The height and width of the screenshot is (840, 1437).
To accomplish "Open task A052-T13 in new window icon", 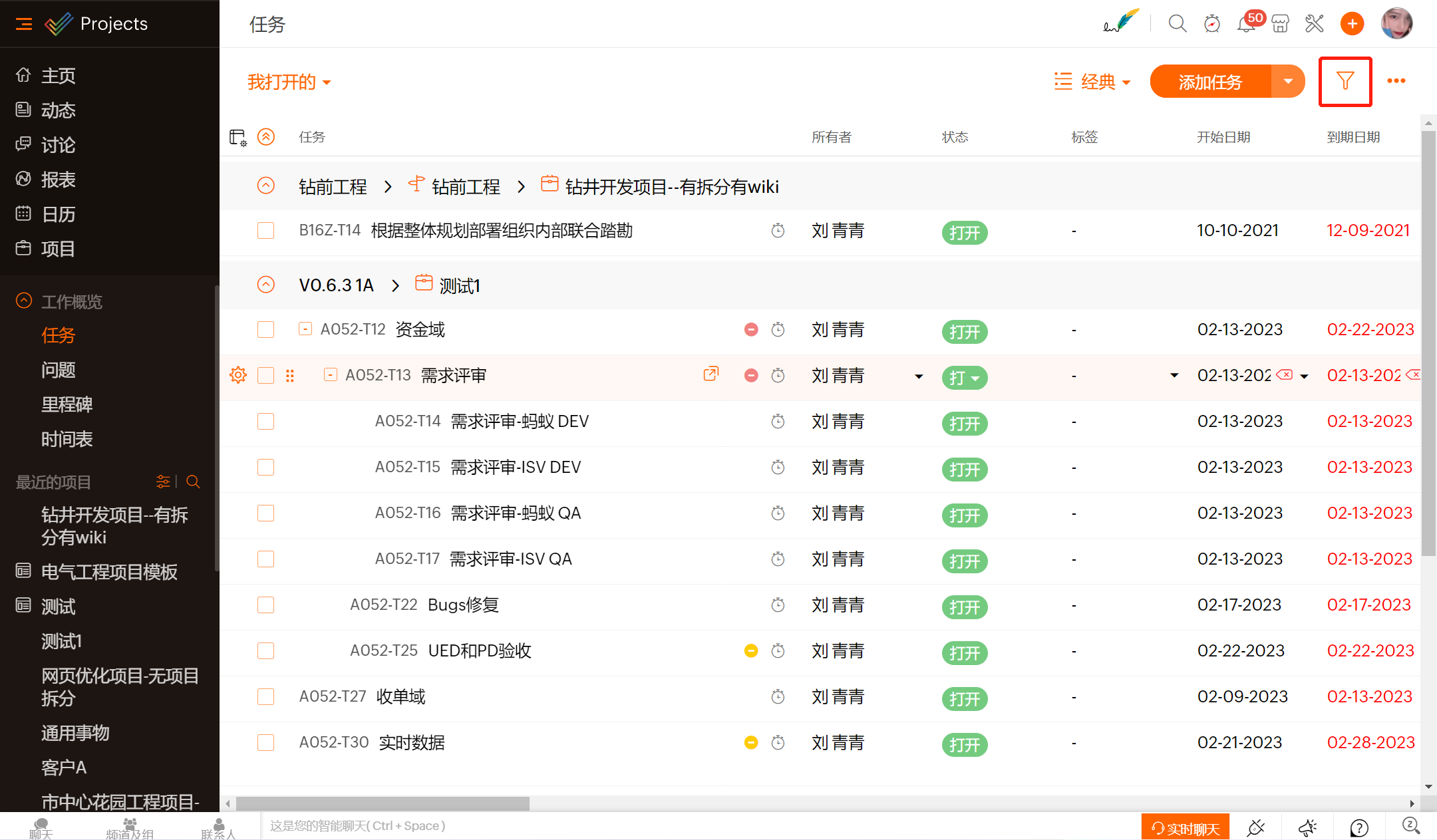I will pyautogui.click(x=711, y=374).
